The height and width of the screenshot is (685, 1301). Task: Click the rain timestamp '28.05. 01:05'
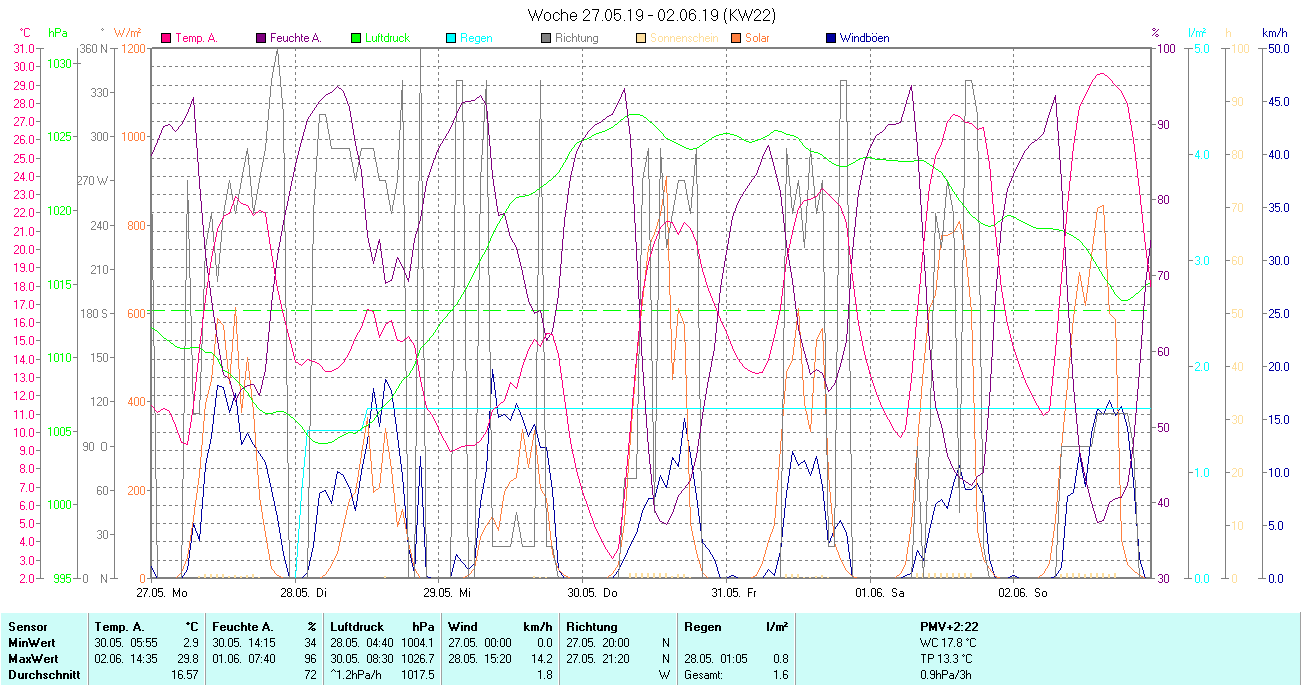point(717,659)
